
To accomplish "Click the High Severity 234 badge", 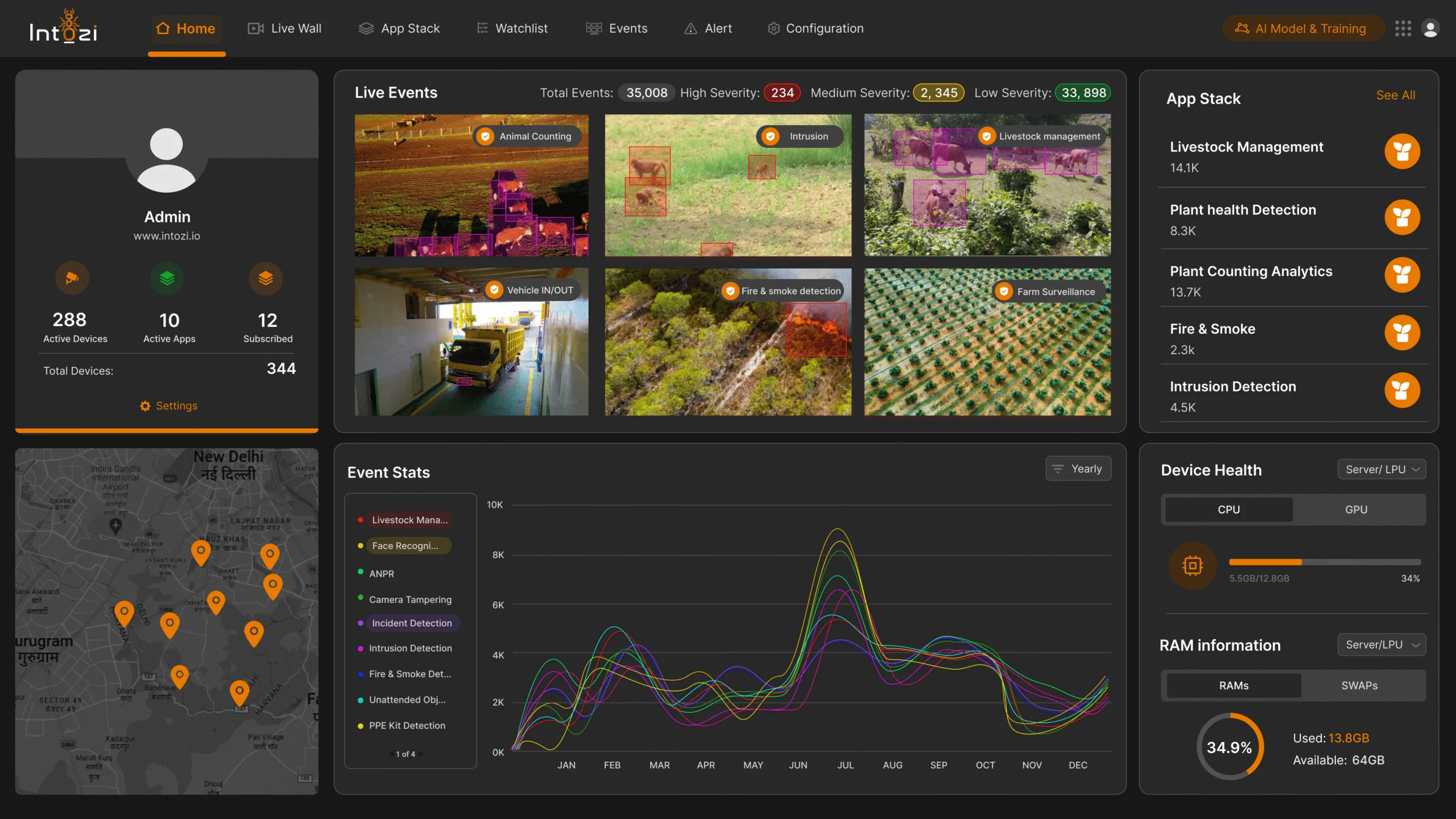I will point(782,93).
